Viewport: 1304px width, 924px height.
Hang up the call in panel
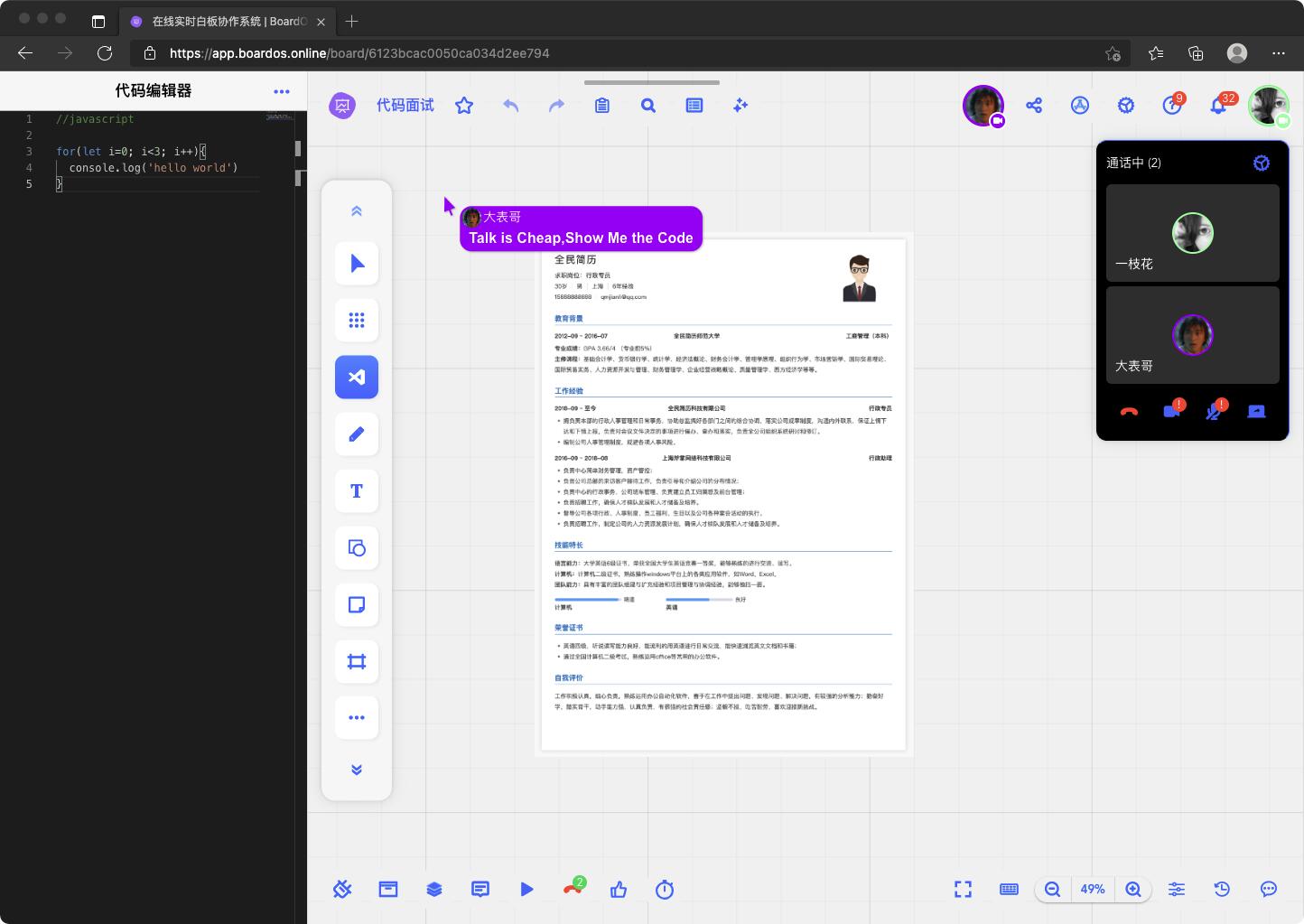1129,411
